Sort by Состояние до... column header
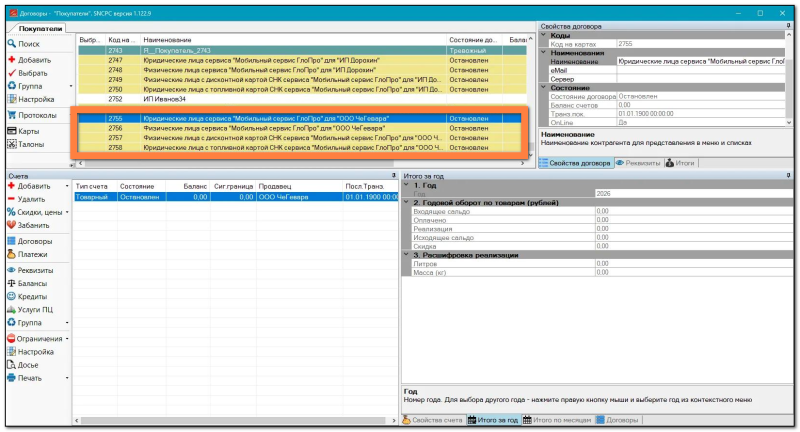This screenshot has width=800, height=432. [474, 40]
